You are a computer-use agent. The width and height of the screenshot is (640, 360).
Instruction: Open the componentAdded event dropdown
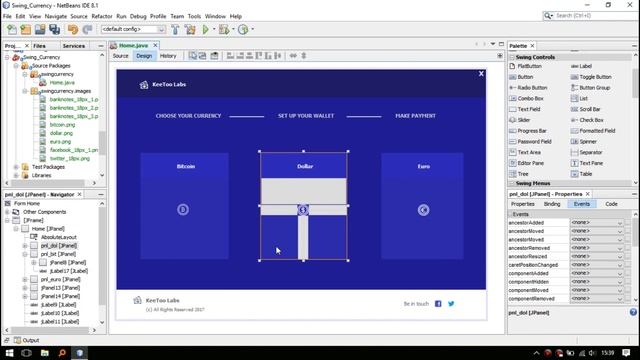[620, 273]
